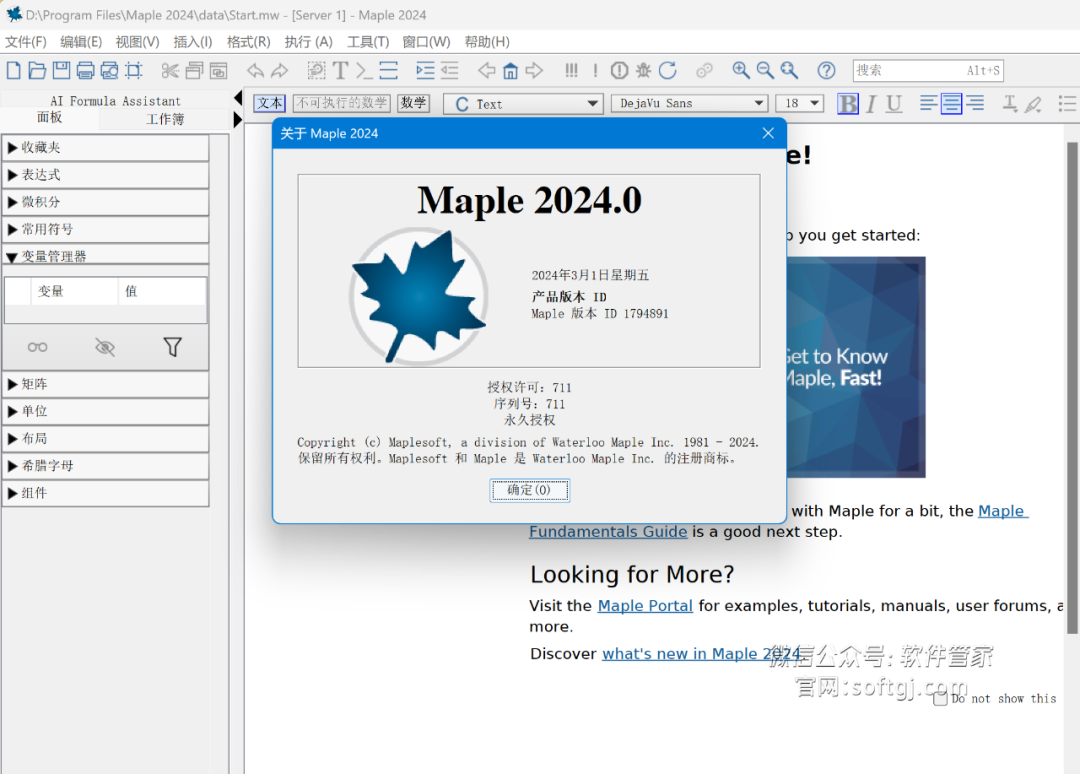Navigate back with the left arrow icon

tap(486, 70)
